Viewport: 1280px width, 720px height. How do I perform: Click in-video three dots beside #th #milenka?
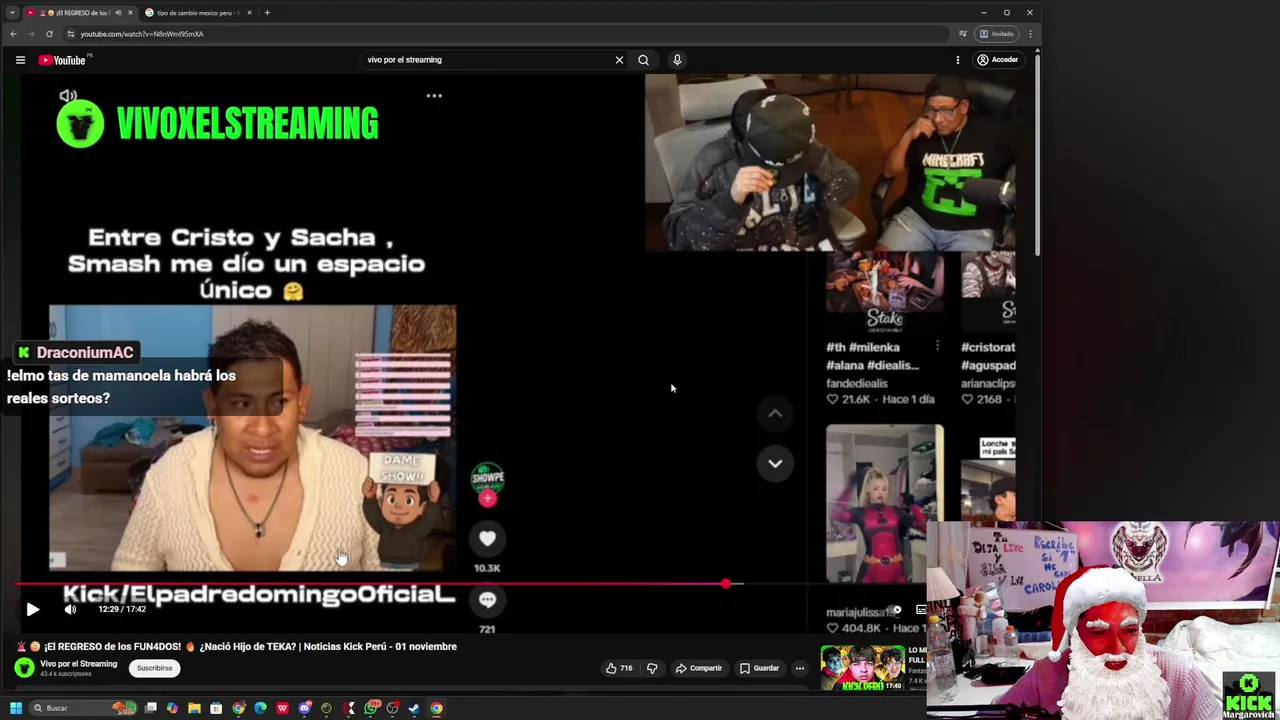click(x=937, y=347)
